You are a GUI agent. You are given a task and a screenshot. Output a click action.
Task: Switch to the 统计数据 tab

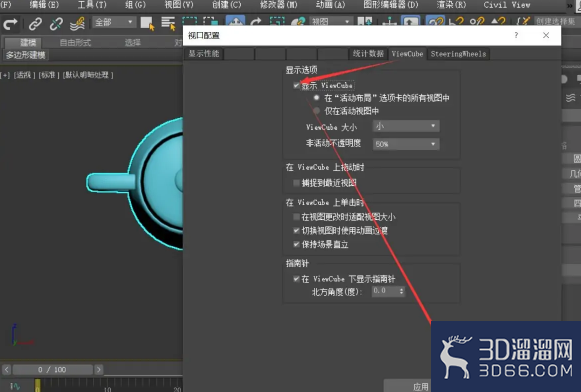click(368, 54)
